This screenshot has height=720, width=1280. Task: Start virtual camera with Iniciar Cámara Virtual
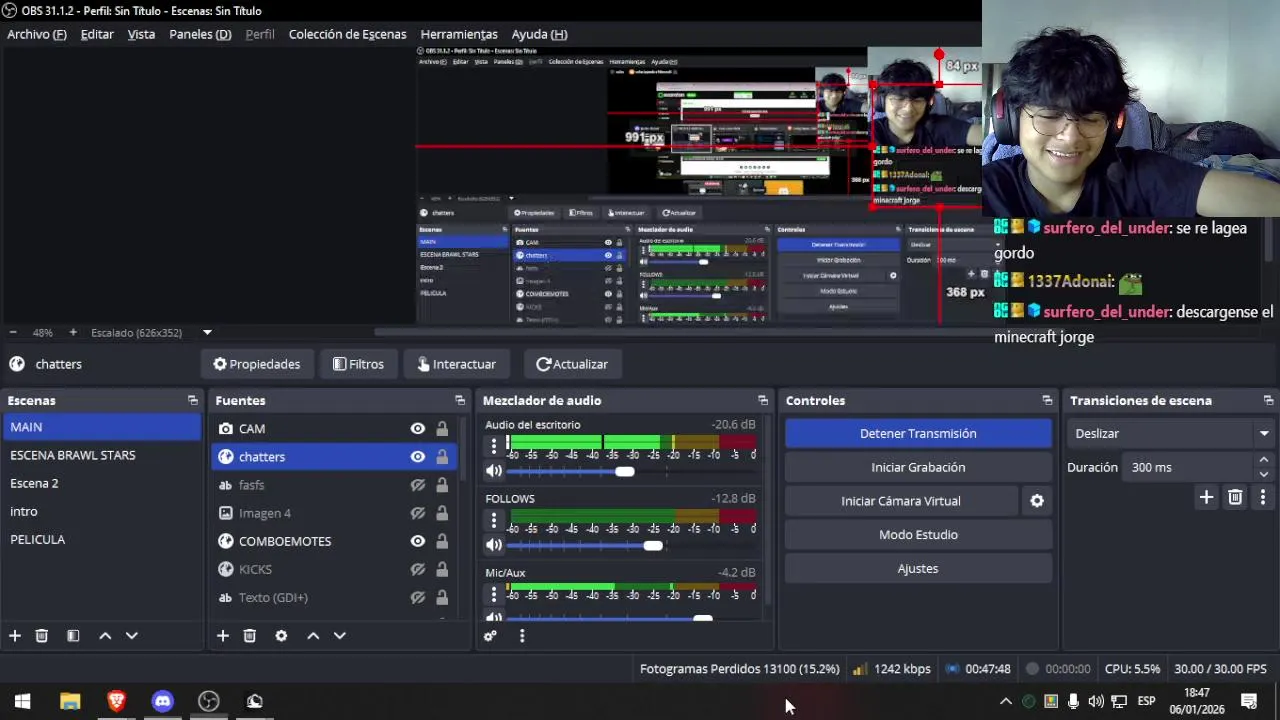click(x=901, y=501)
